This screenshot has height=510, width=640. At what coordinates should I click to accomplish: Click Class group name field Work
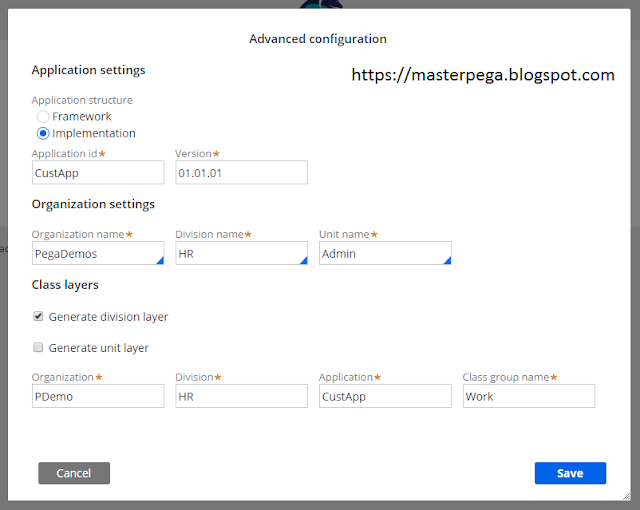tap(529, 396)
